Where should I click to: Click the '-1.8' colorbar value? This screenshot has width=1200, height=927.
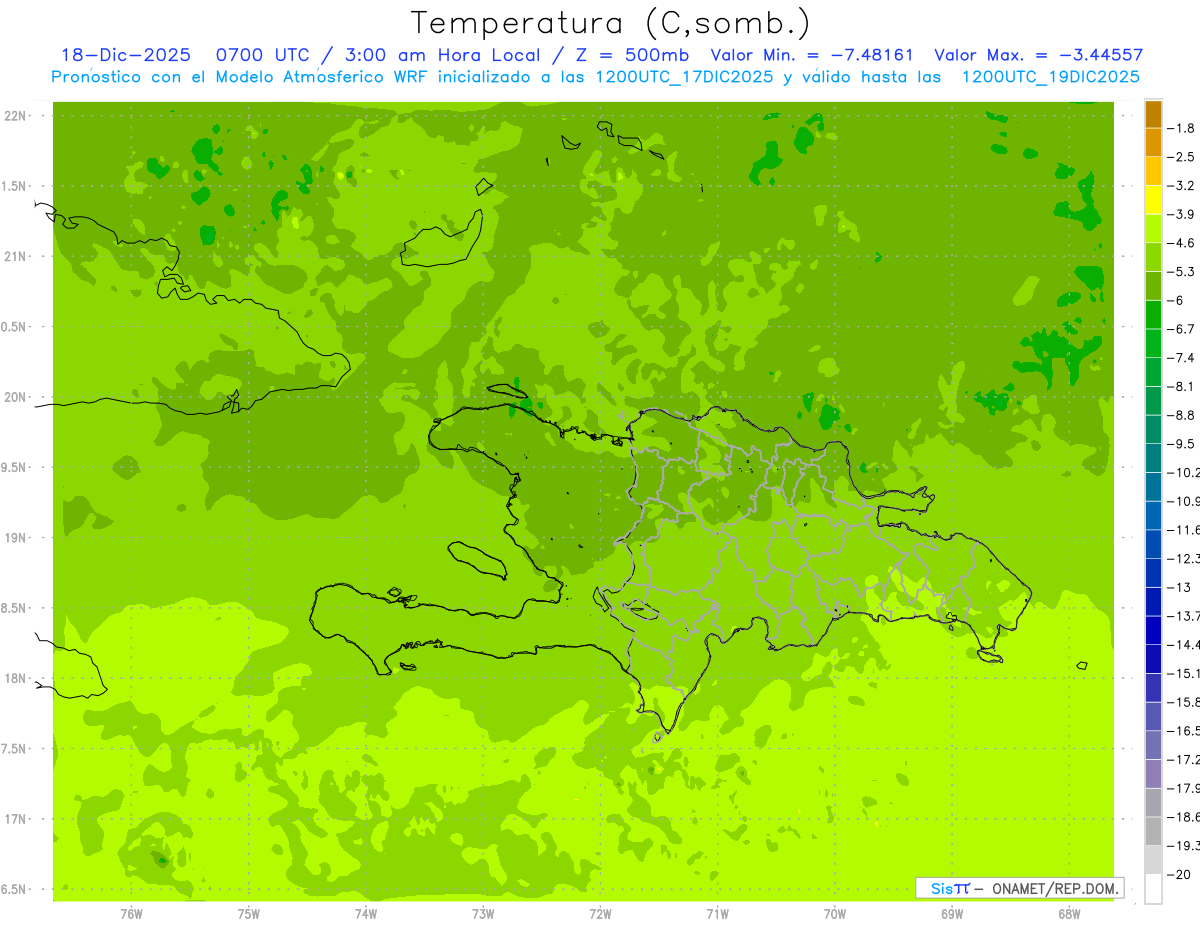click(x=1182, y=128)
